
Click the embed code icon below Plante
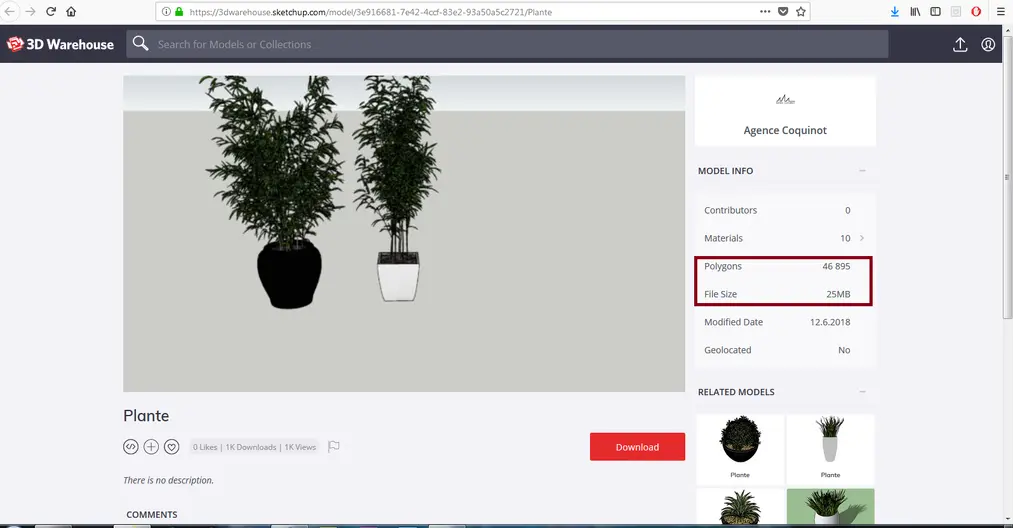tap(131, 447)
